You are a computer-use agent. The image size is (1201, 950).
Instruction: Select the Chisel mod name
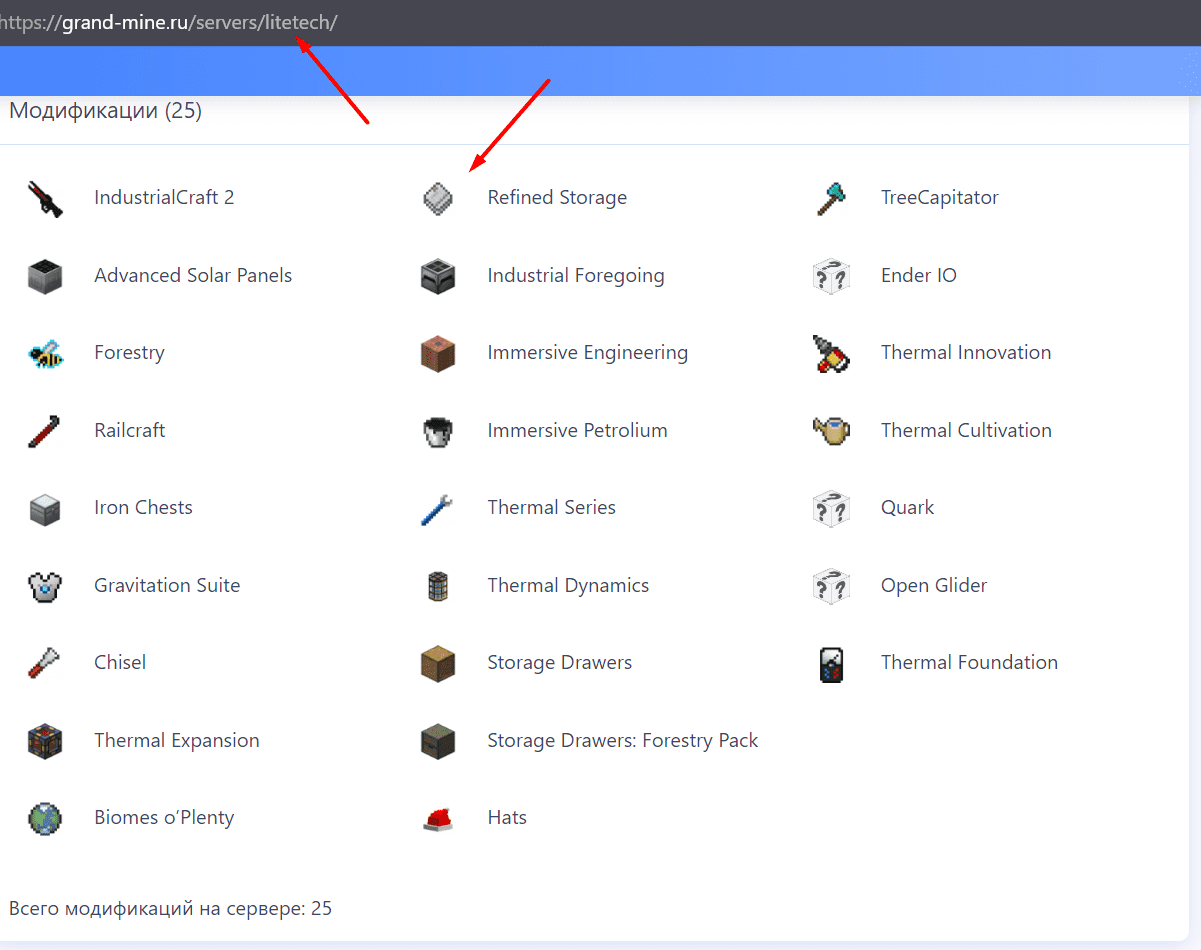coord(120,663)
